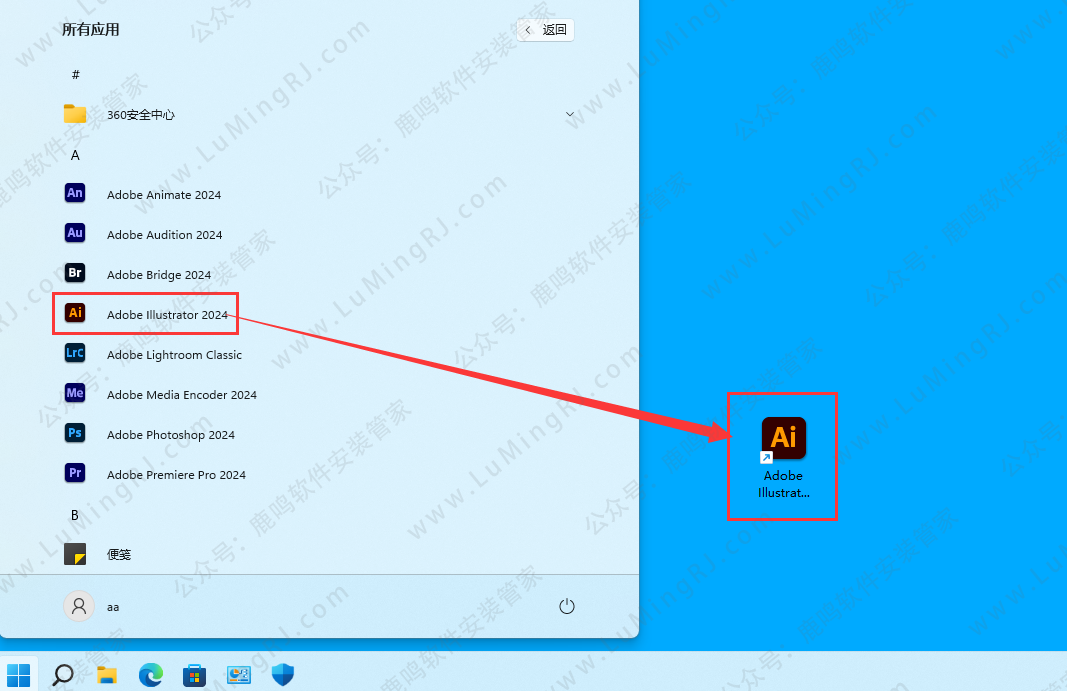
Task: Launch Adobe Media Encoder 2024 icon
Action: point(75,393)
